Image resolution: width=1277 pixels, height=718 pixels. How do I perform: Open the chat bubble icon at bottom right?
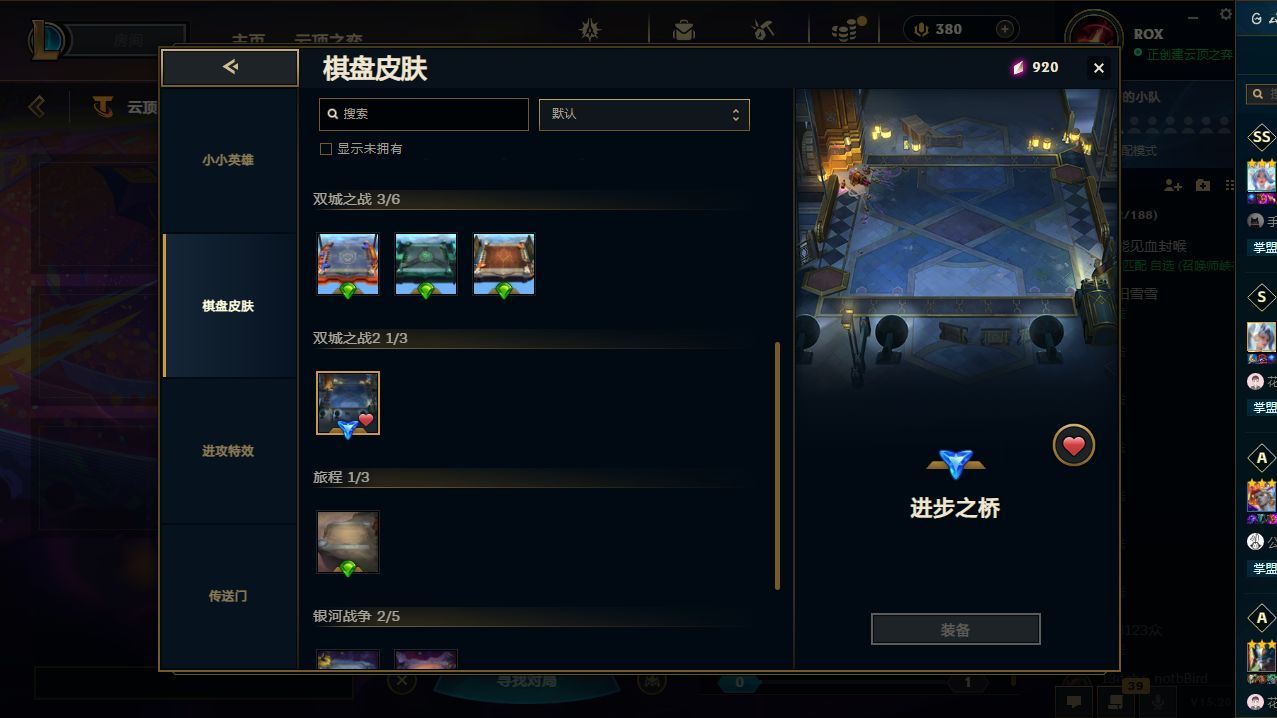tap(1073, 702)
